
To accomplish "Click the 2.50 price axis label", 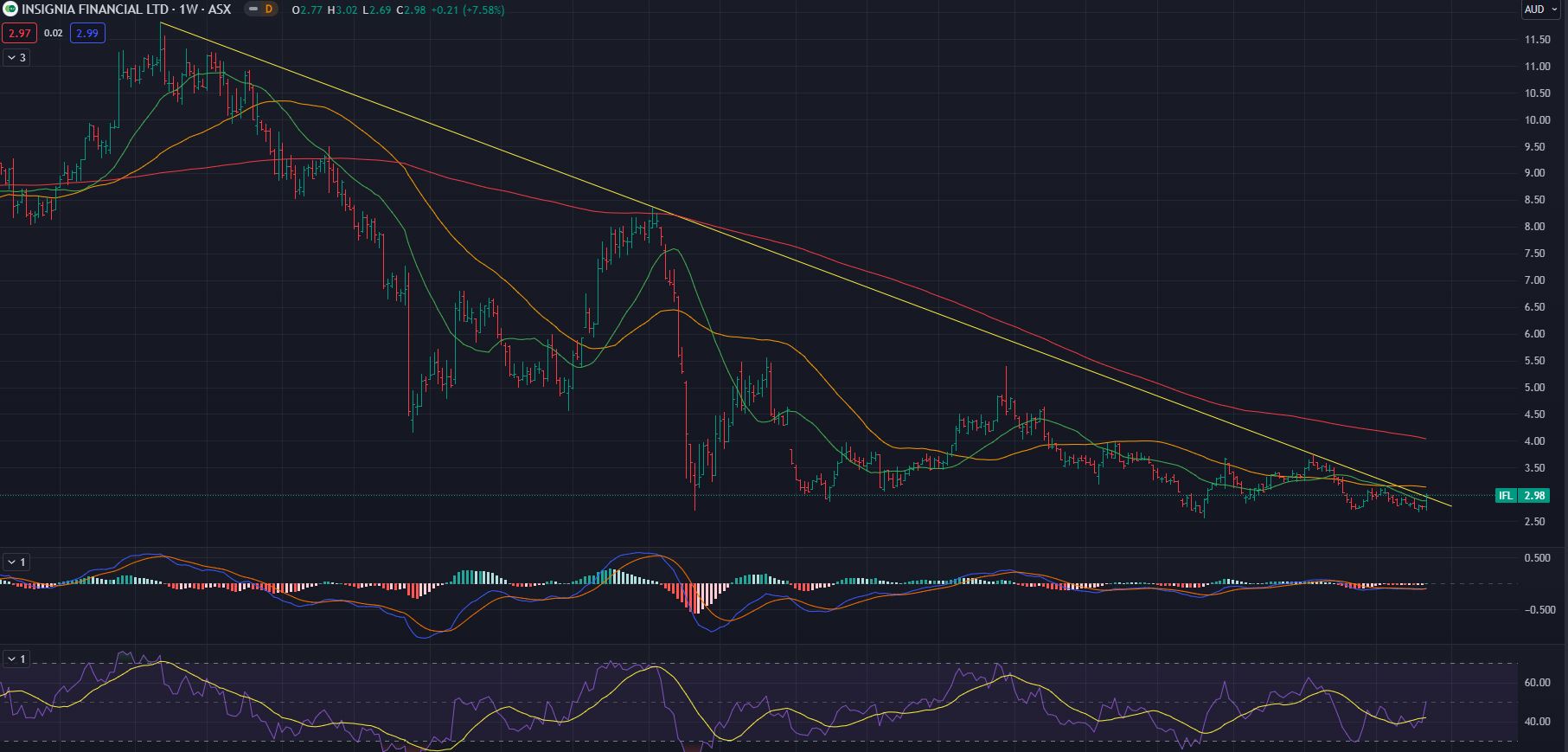I will pyautogui.click(x=1537, y=522).
